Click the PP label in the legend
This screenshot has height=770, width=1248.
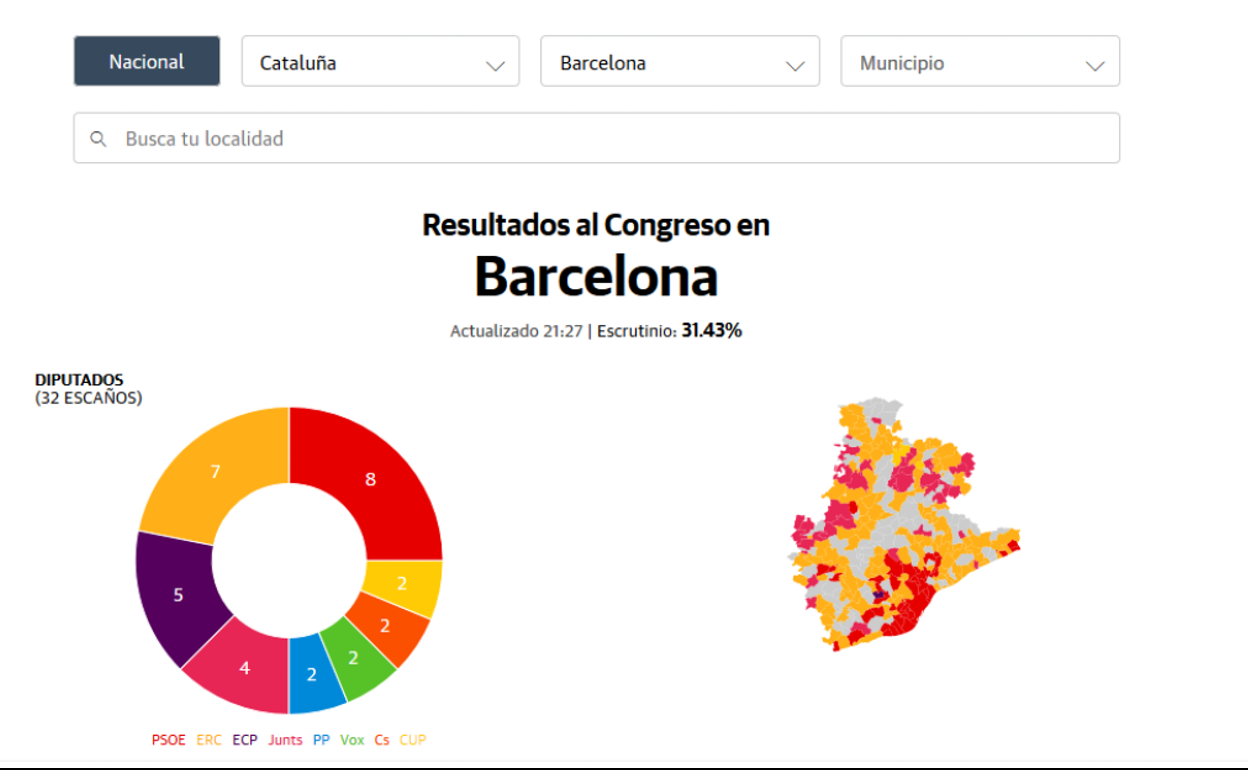[x=321, y=740]
